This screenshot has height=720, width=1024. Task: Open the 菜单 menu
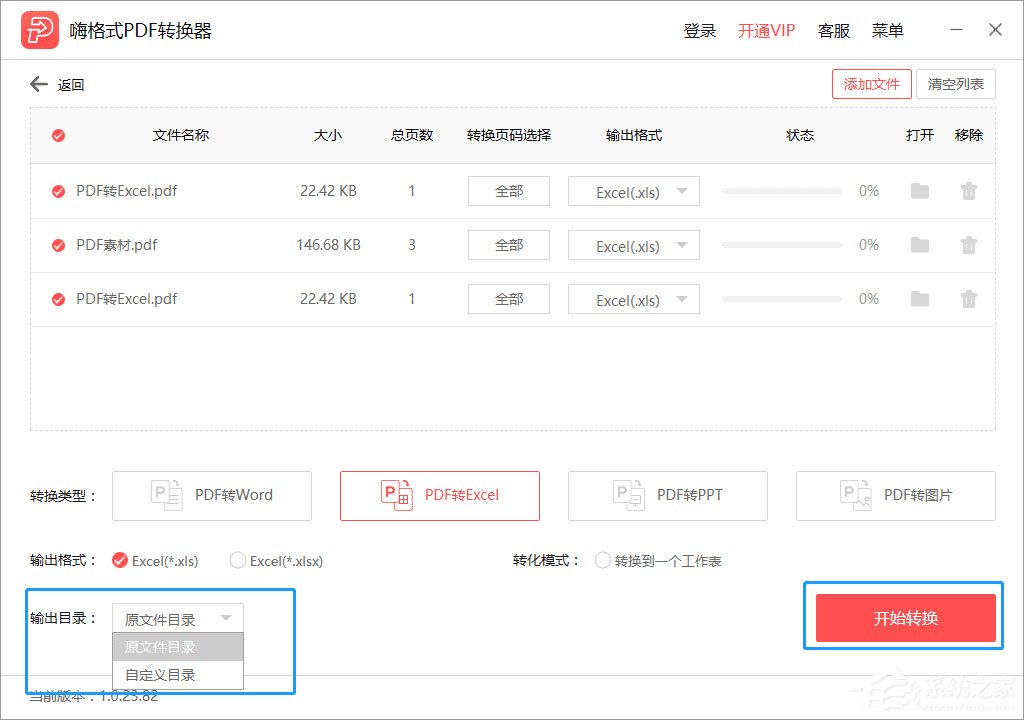click(887, 30)
